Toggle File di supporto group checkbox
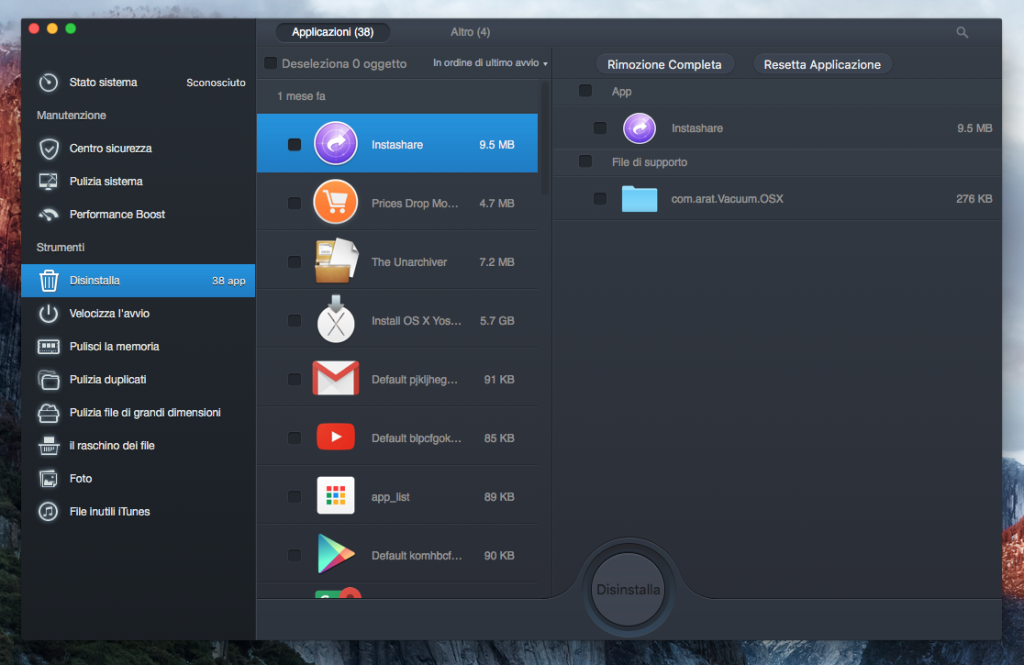 pos(586,161)
